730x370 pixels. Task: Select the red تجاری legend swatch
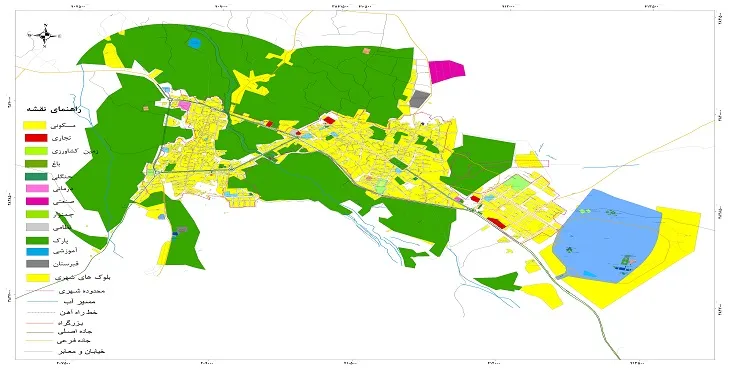(x=35, y=138)
